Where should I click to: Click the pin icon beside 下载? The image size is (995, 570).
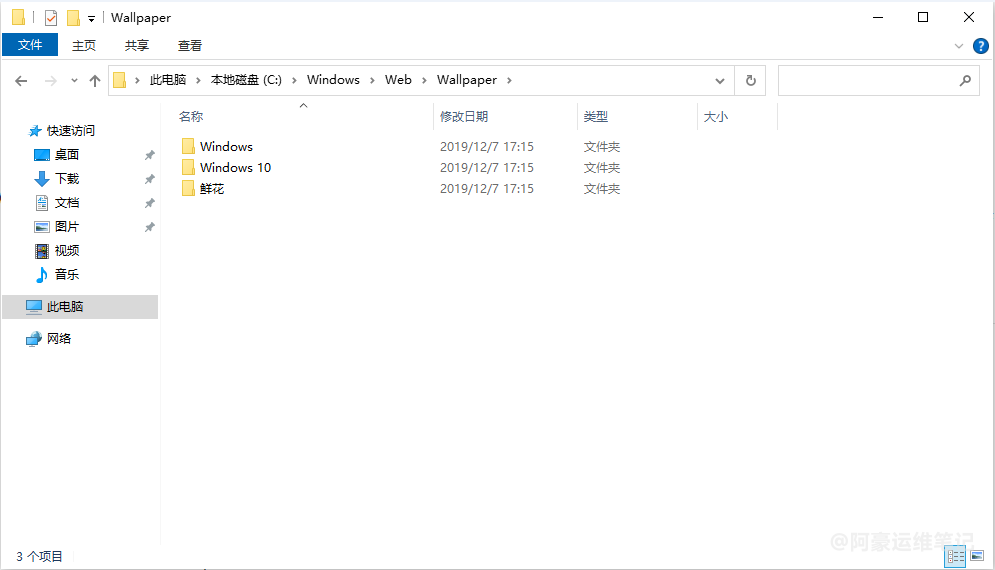150,179
